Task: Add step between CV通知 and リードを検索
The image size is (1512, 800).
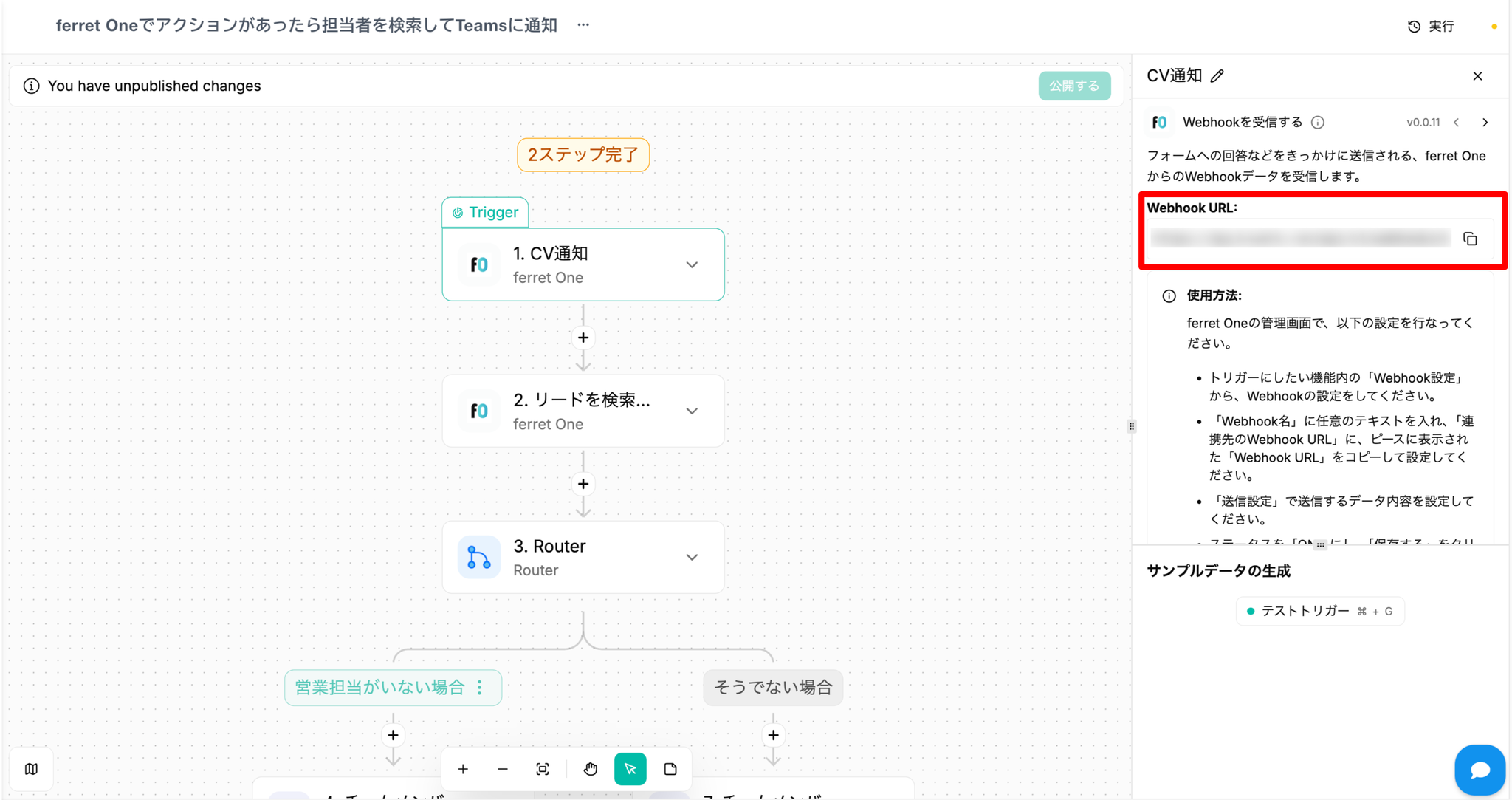Action: click(x=583, y=338)
